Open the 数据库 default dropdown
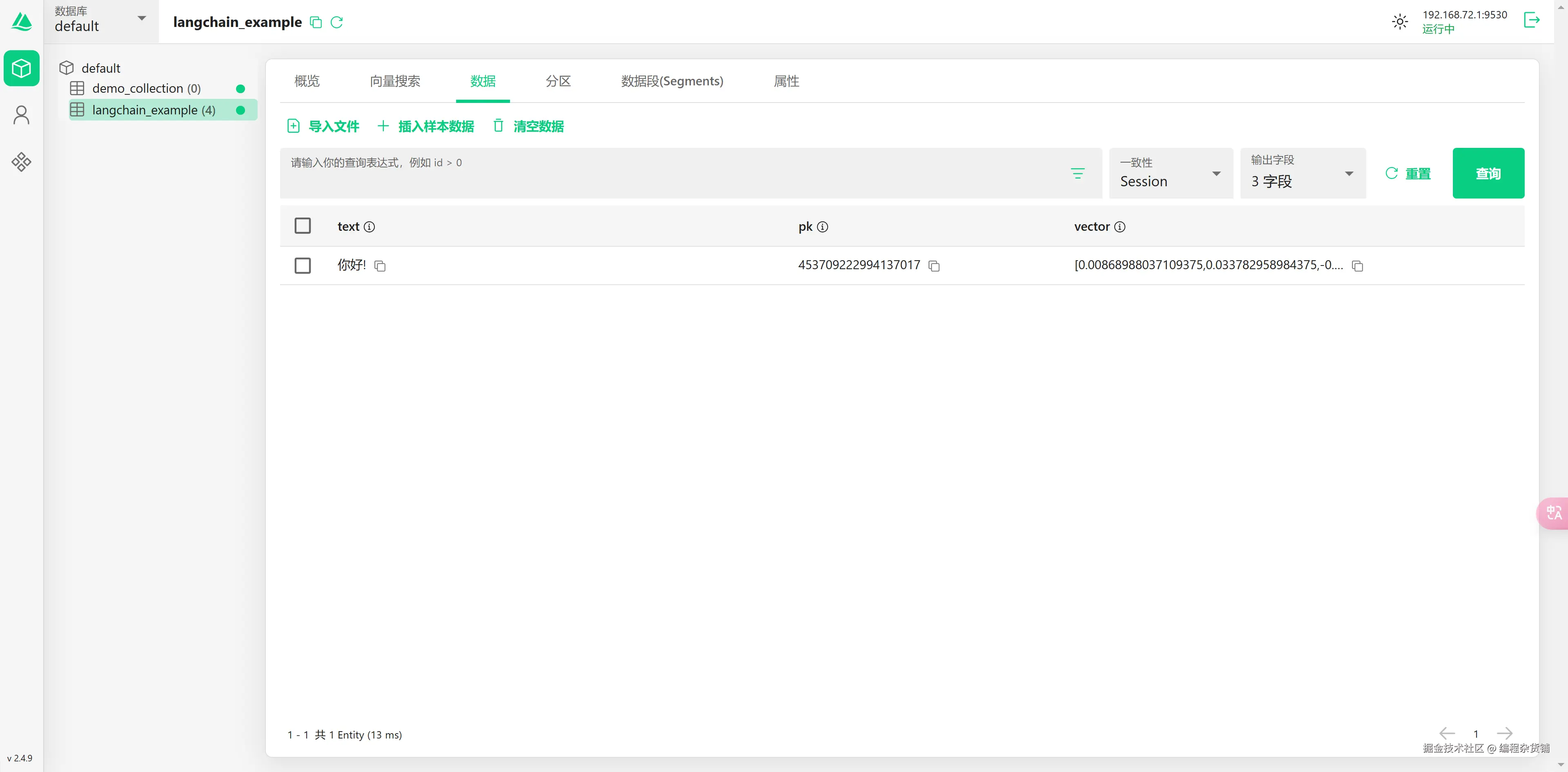The height and width of the screenshot is (772, 1568). pyautogui.click(x=100, y=20)
